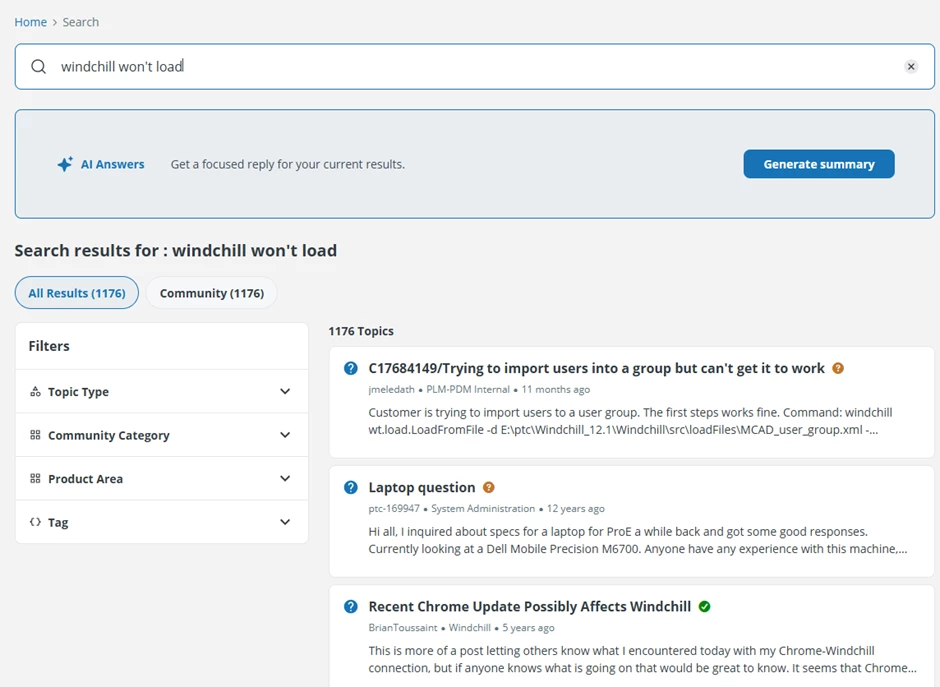Click the 1176 Topics count text
The height and width of the screenshot is (687, 940).
coord(361,331)
